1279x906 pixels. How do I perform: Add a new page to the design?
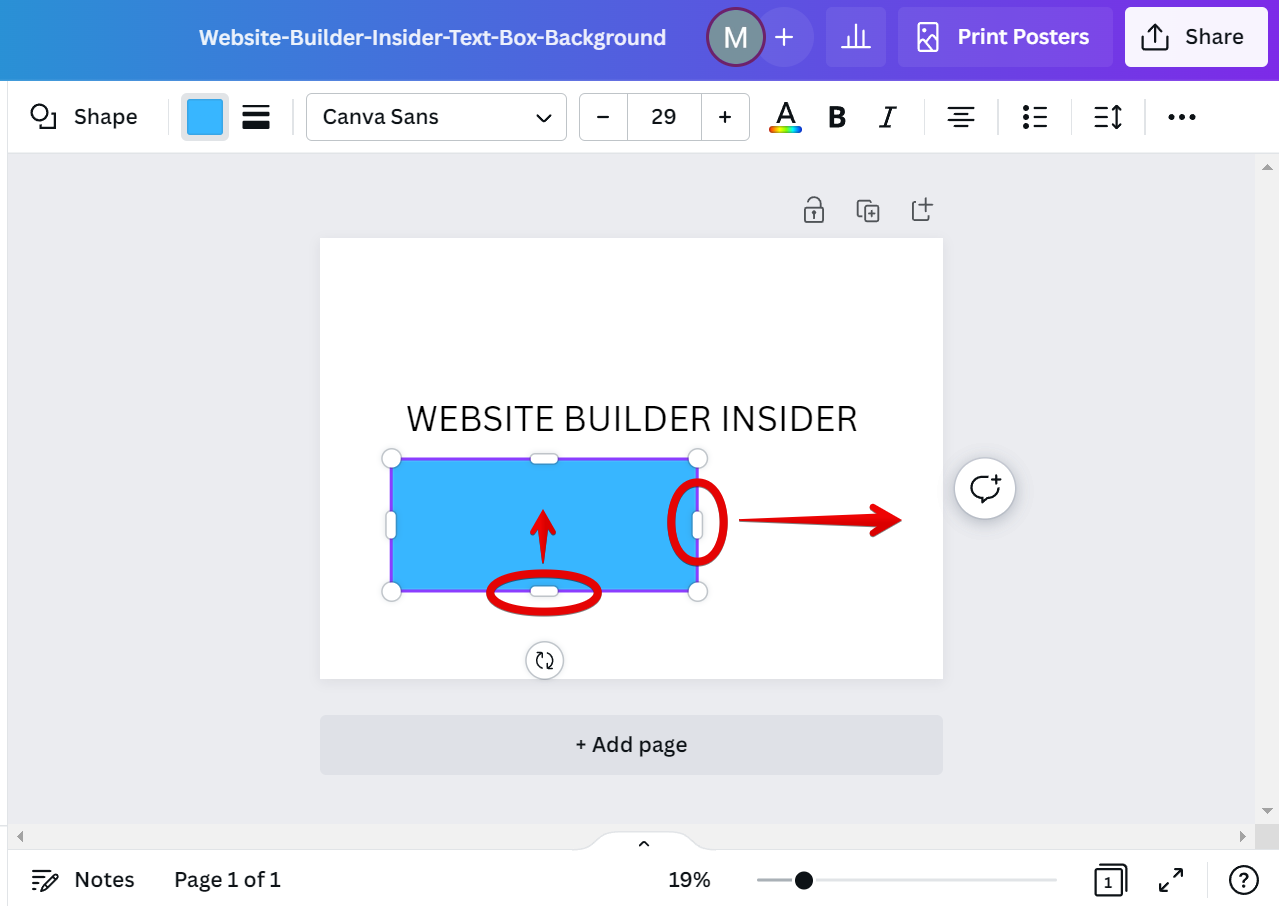pyautogui.click(x=630, y=744)
